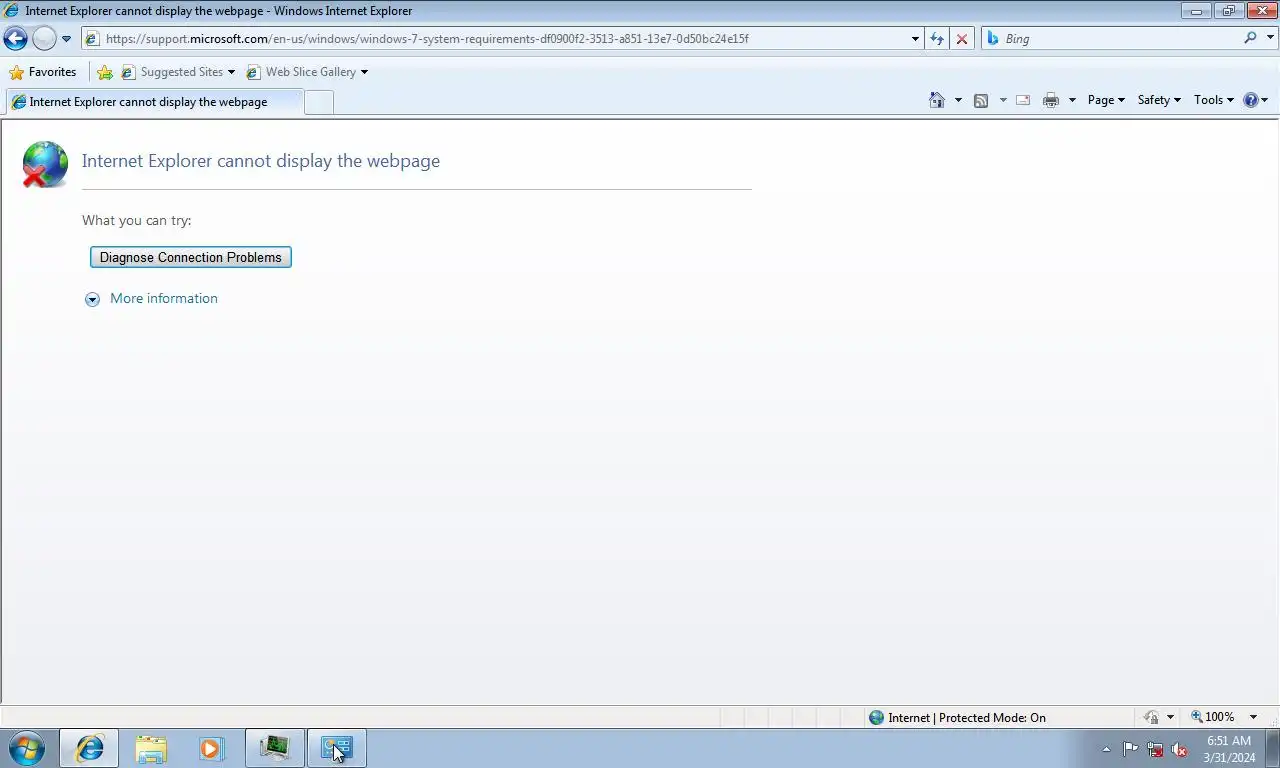Expand the address bar autocomplete dropdown arrow
Image resolution: width=1280 pixels, height=768 pixels.
pyautogui.click(x=915, y=39)
